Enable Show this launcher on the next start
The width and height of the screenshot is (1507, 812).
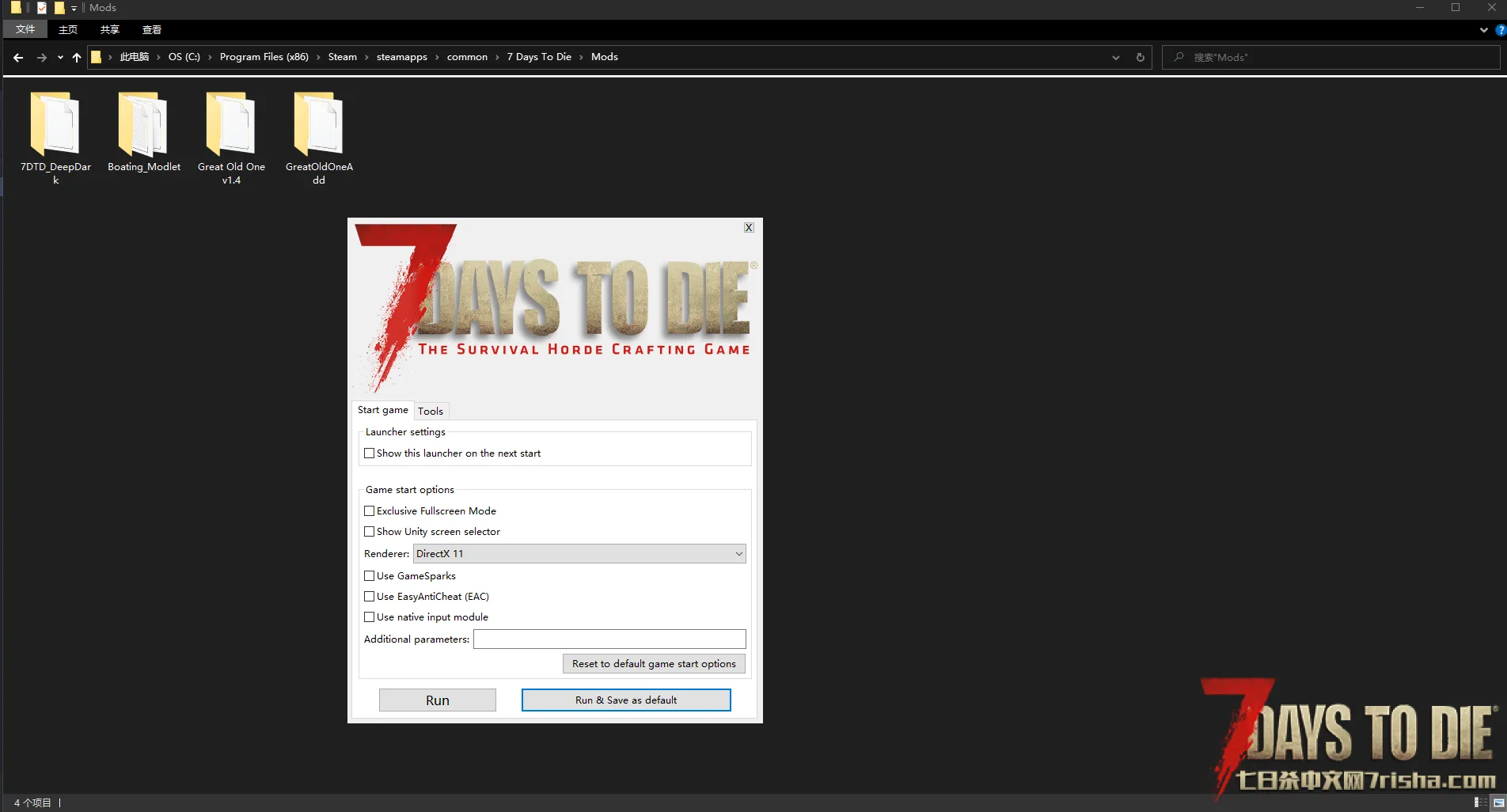pyautogui.click(x=369, y=453)
